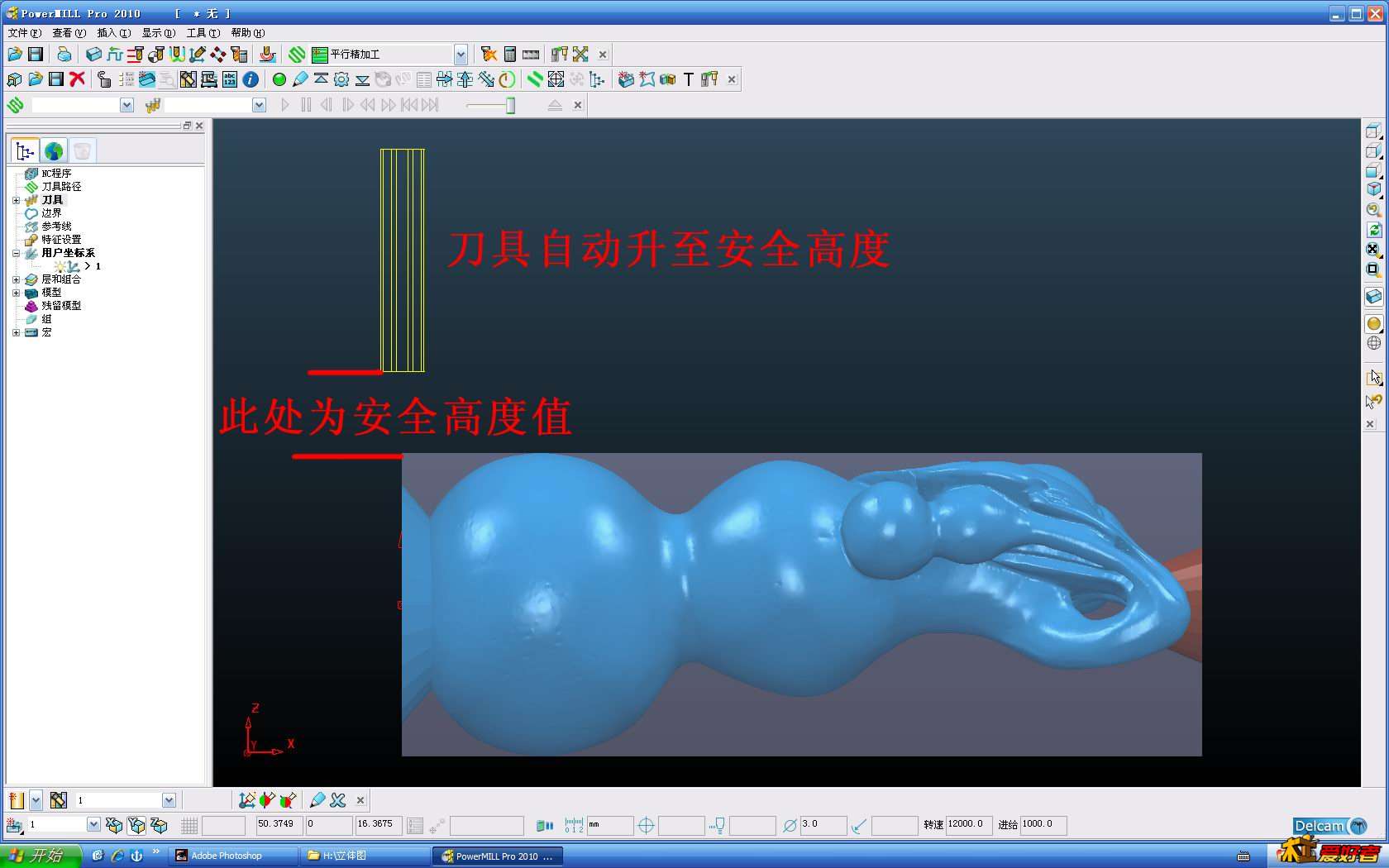
Task: Open the 插入 menu
Action: tap(113, 33)
